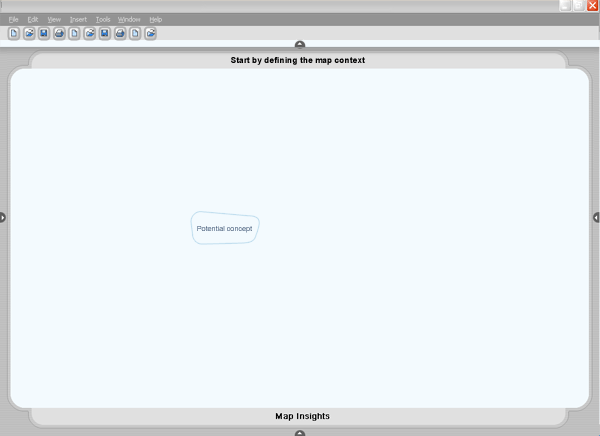Collapse the top panel using its arrow handle
The width and height of the screenshot is (600, 436).
(300, 45)
